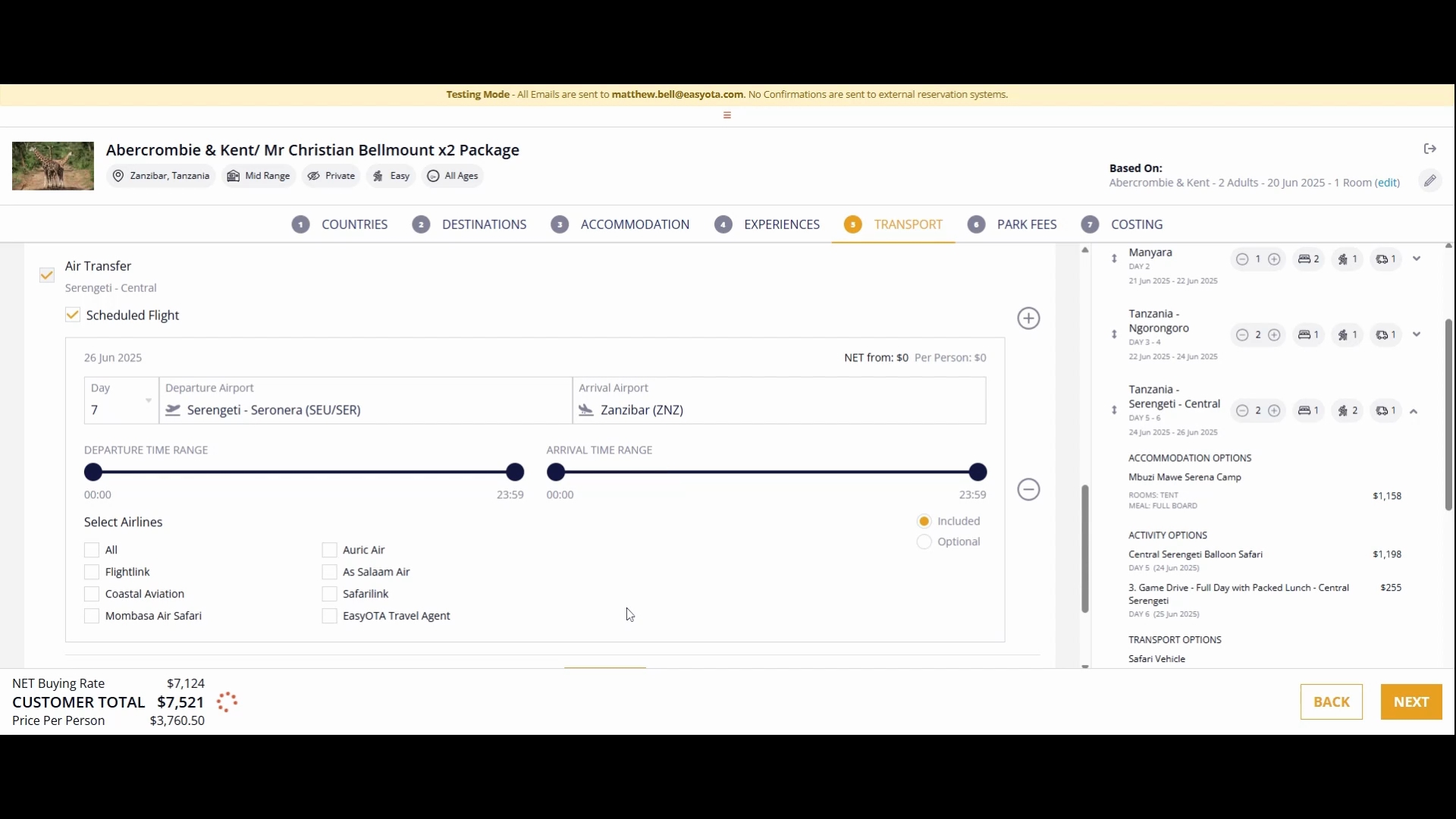Check the Safarilink checkbox
Viewport: 1456px width, 819px height.
pos(329,594)
